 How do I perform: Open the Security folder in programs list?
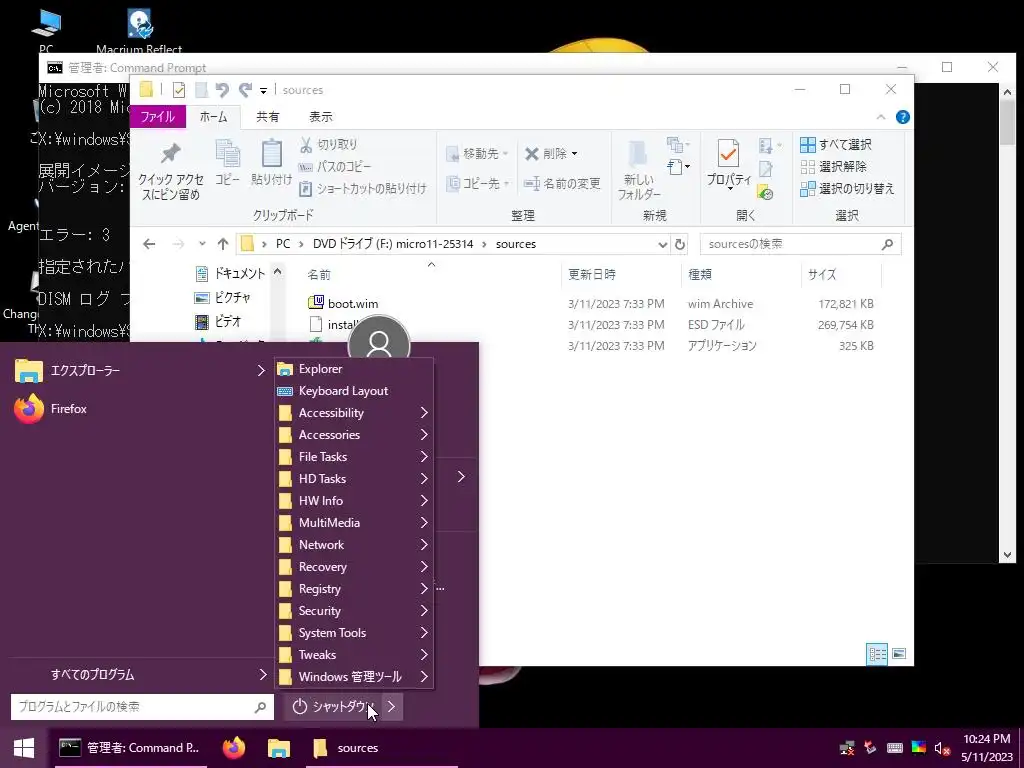(x=354, y=611)
